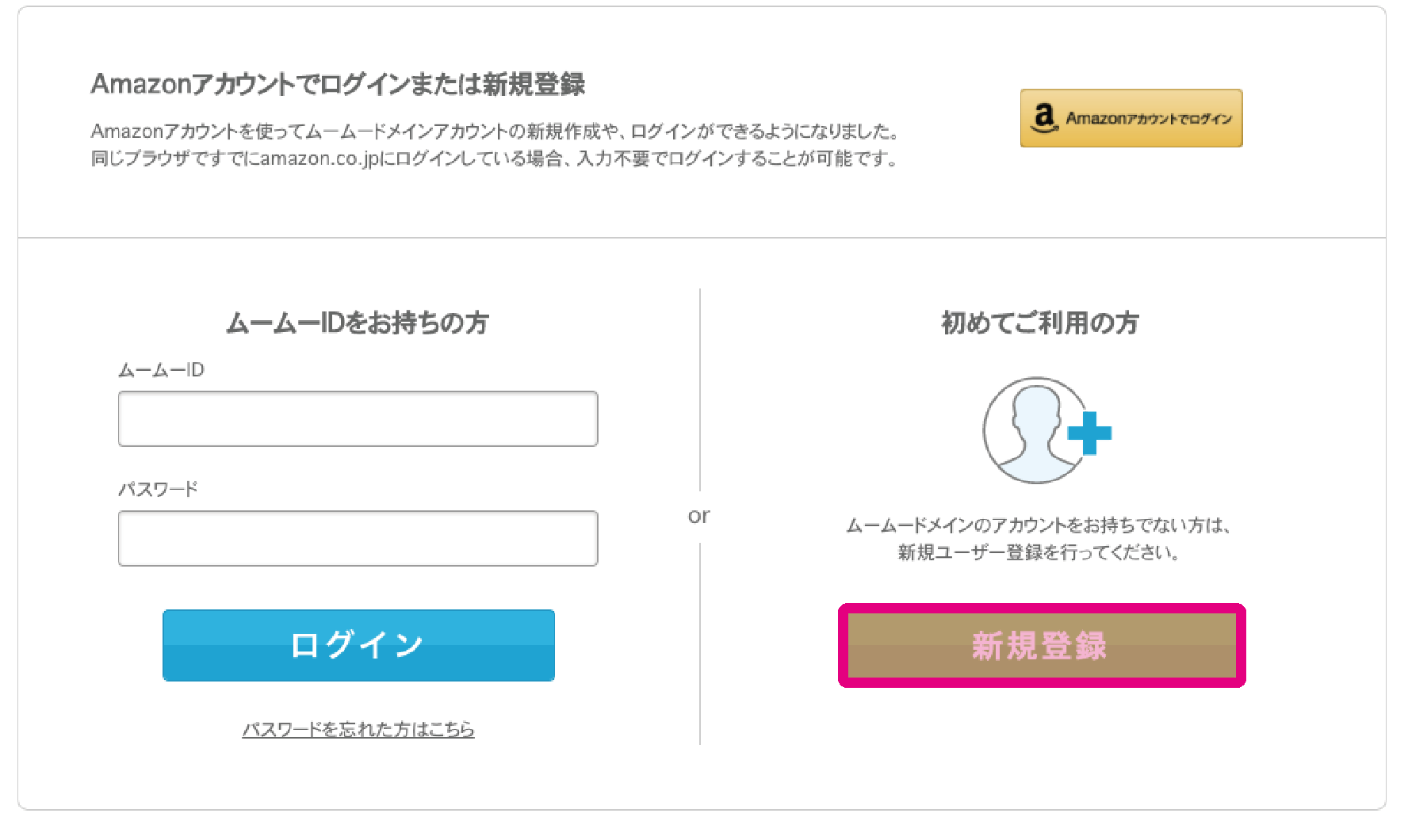
Task: Click the 新規ユーザー登録を行ってください text
Action: pos(1039,552)
